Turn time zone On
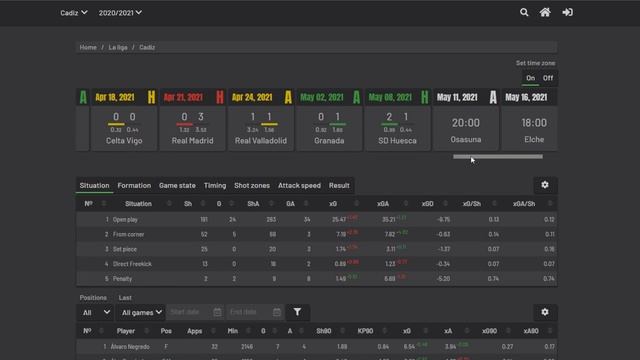The width and height of the screenshot is (640, 360). point(530,78)
